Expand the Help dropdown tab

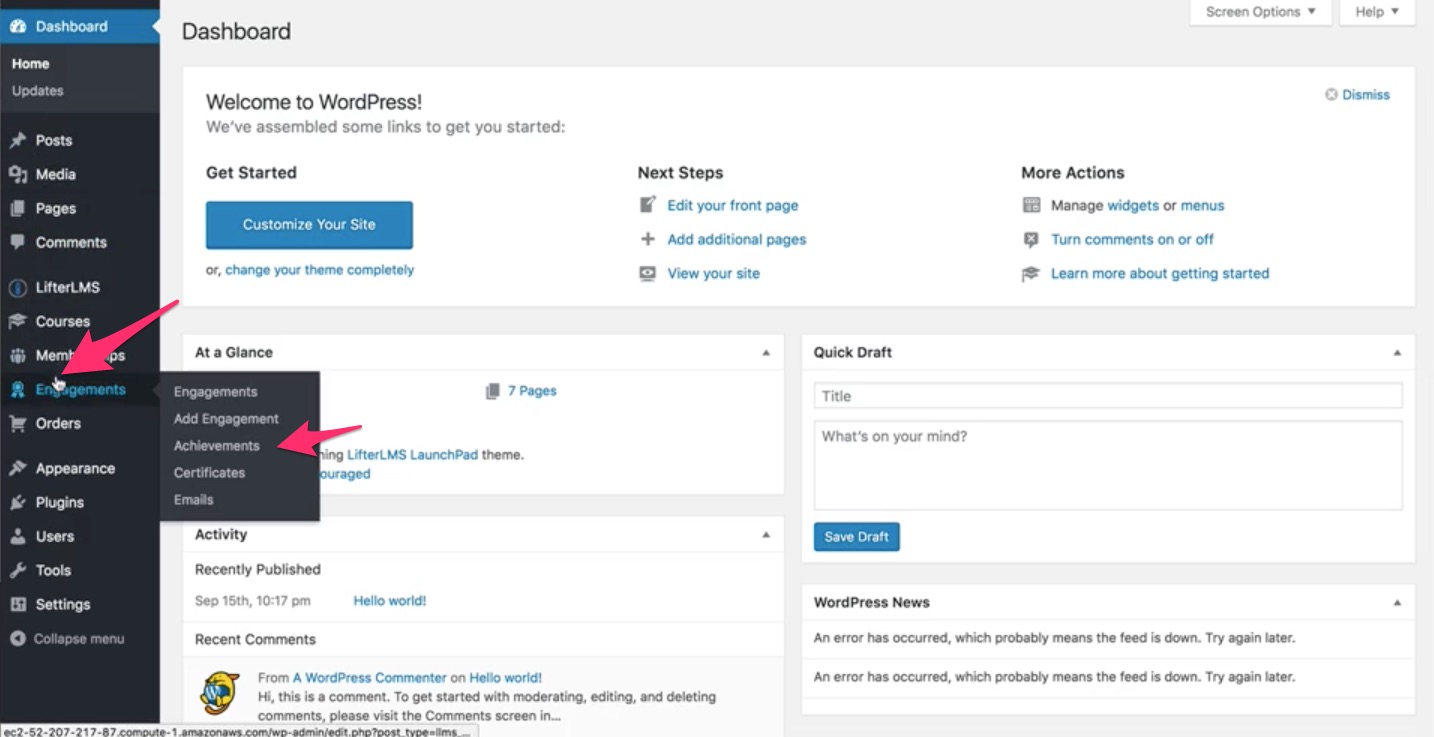tap(1377, 12)
